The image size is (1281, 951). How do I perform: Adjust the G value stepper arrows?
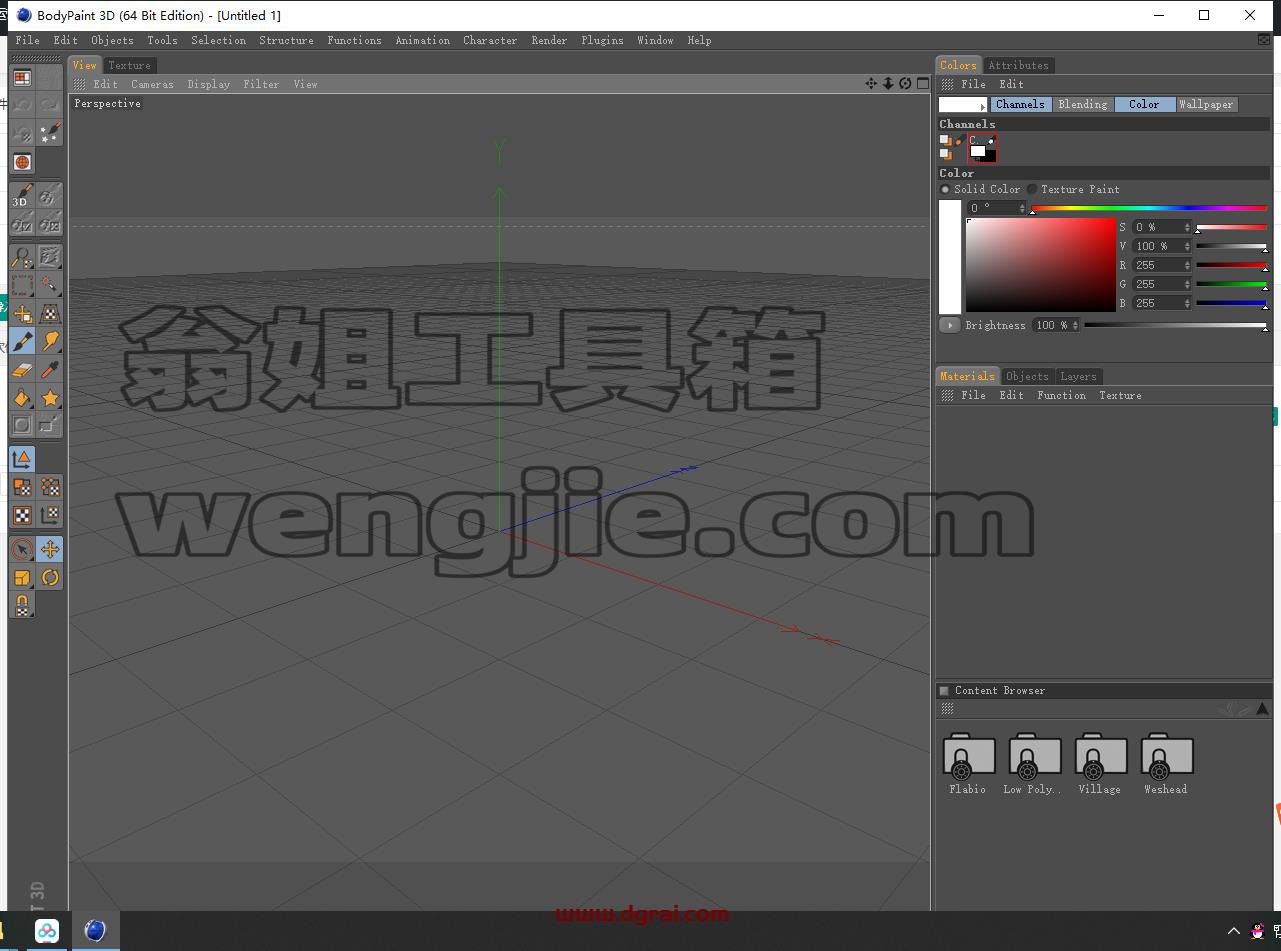(x=1187, y=284)
